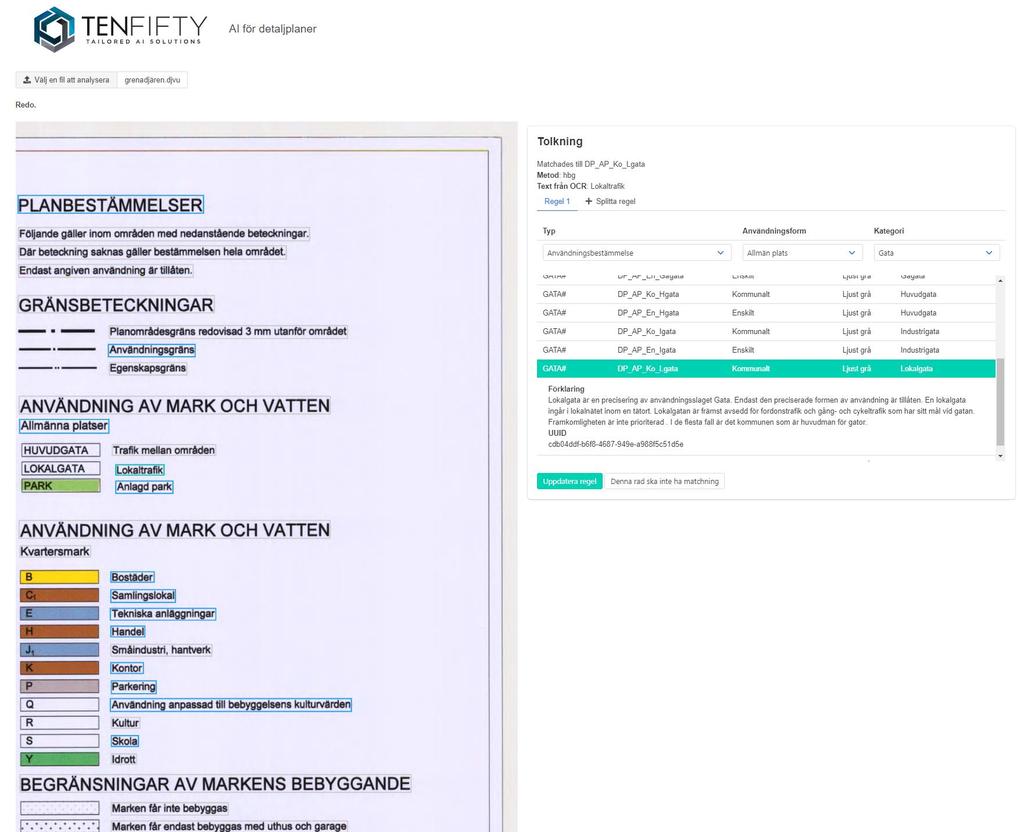1024x832 pixels.
Task: Click the H legend swatch
Action: click(x=59, y=632)
